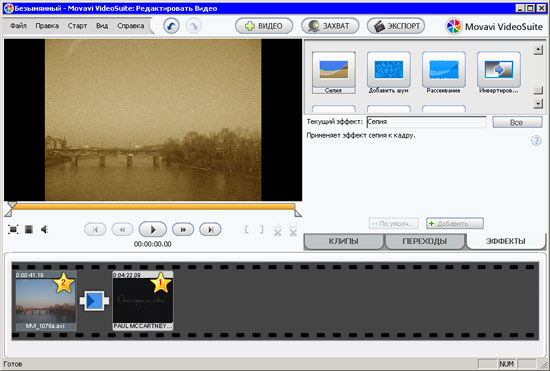Click the first scissors cut icon
550x371 pixels.
click(277, 230)
